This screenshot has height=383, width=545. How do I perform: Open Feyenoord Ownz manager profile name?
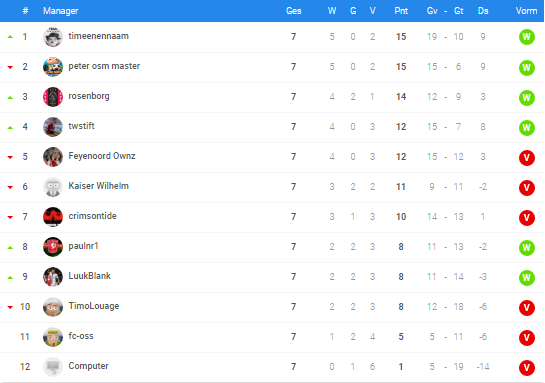[102, 156]
